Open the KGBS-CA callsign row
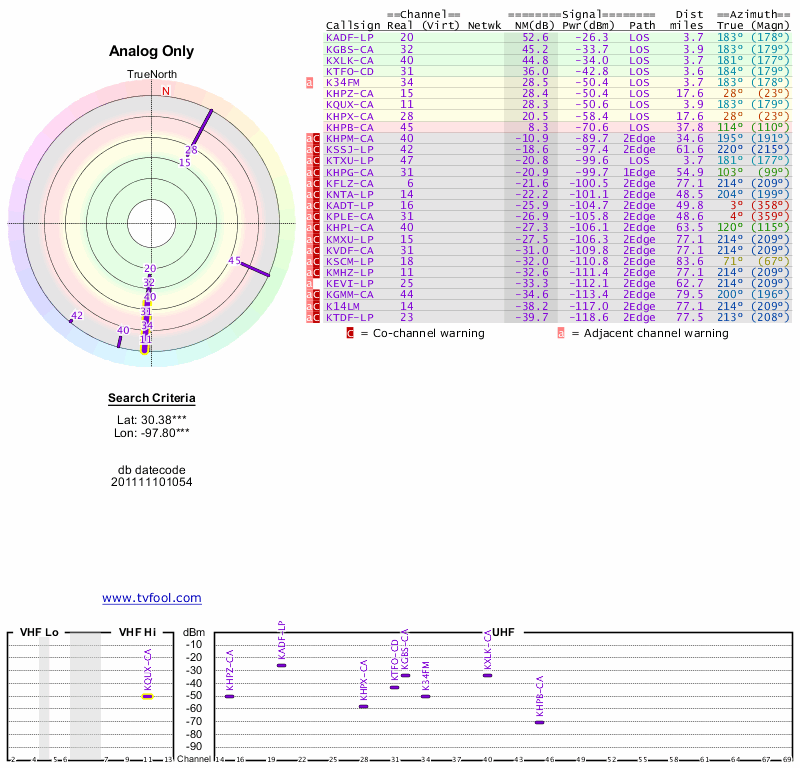The image size is (800, 768). click(x=350, y=48)
